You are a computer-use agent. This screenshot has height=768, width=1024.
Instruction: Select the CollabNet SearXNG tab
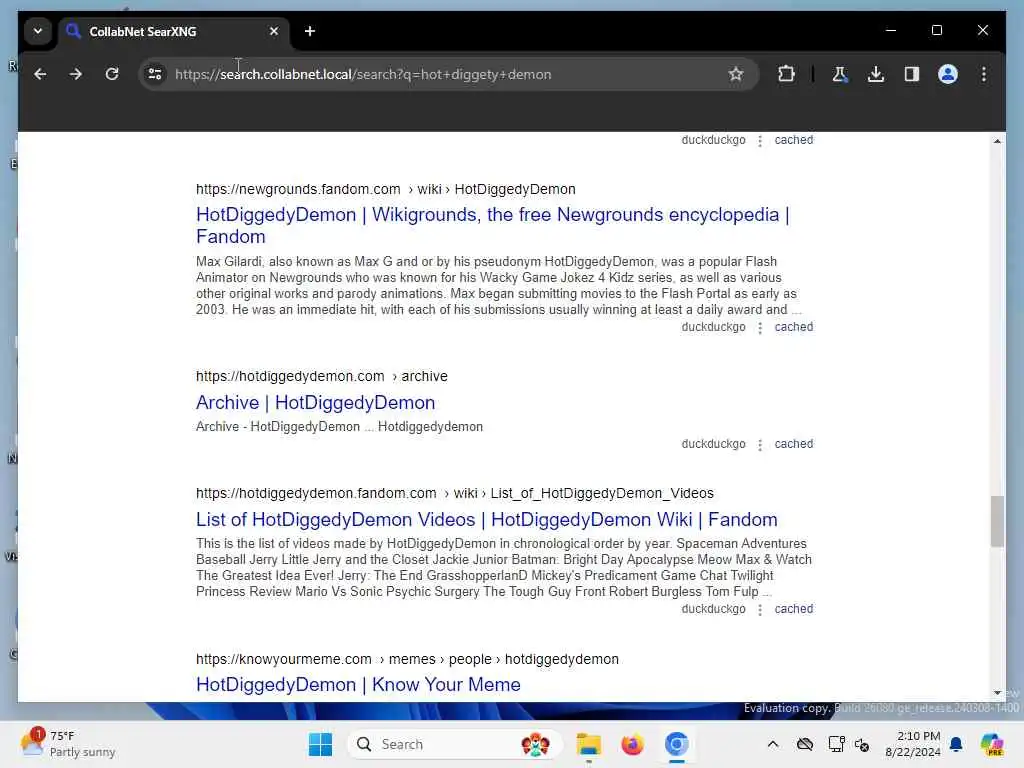click(x=173, y=31)
